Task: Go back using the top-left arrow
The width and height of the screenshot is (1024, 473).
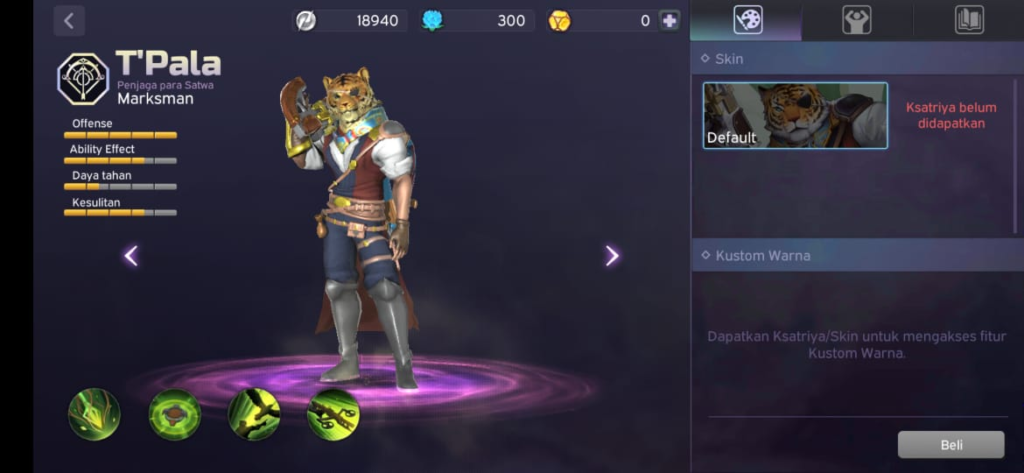Action: 69,20
